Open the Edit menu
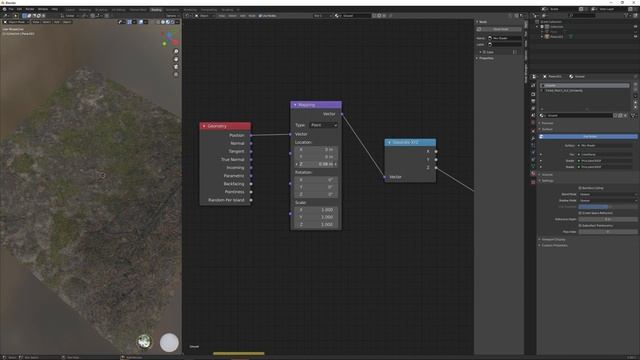The image size is (640, 360). (x=19, y=9)
